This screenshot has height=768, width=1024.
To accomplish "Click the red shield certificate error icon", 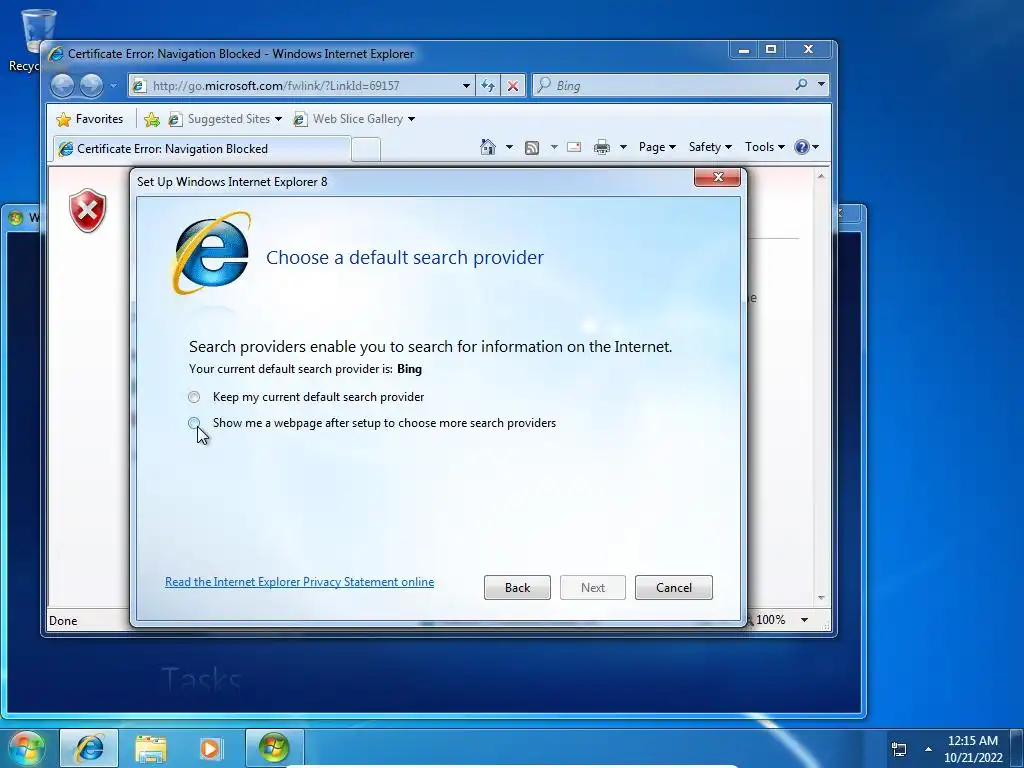I will pyautogui.click(x=88, y=210).
